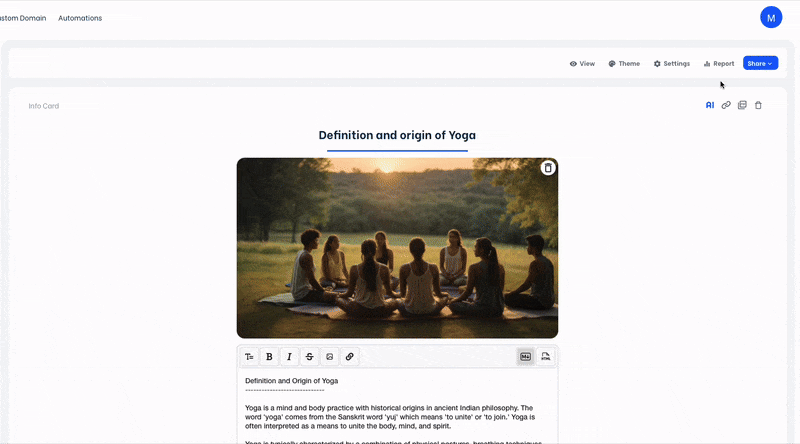This screenshot has width=800, height=444.
Task: Apply strikethrough formatting in editor toolbar
Action: (309, 357)
